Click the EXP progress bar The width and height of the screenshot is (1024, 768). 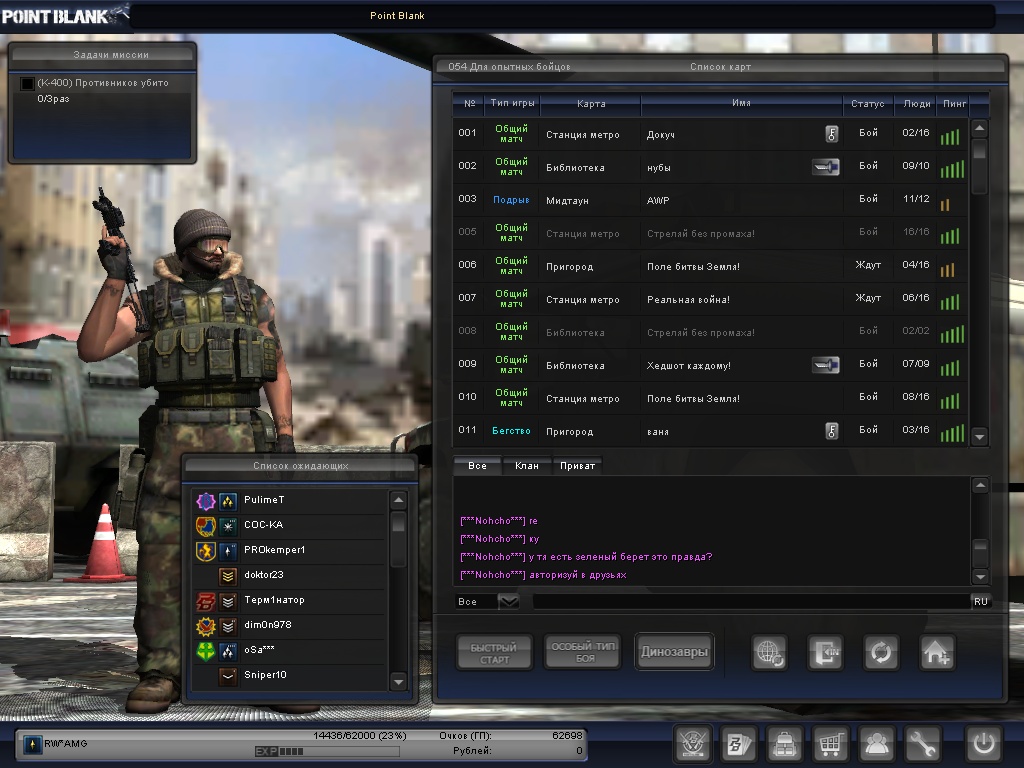click(326, 751)
